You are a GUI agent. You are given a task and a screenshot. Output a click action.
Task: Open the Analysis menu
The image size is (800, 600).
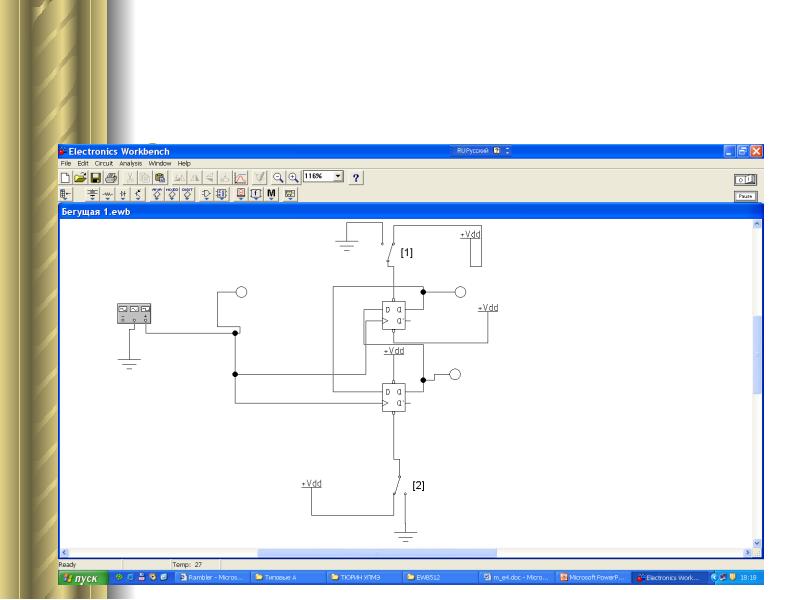coord(131,163)
